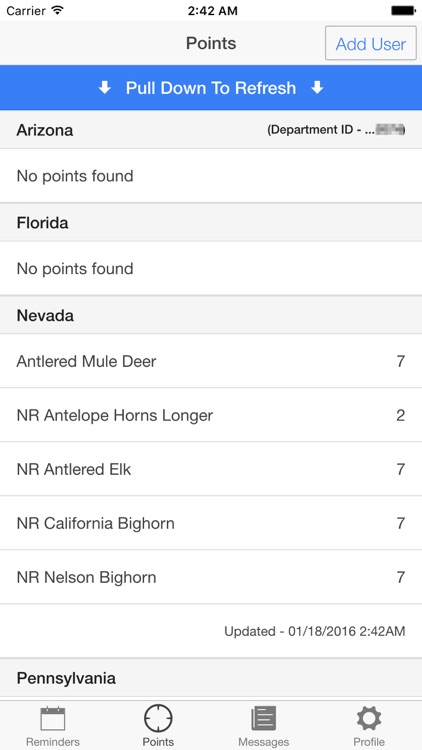Image resolution: width=422 pixels, height=750 pixels.
Task: Tap the left down-arrow refresh icon
Action: (x=105, y=88)
